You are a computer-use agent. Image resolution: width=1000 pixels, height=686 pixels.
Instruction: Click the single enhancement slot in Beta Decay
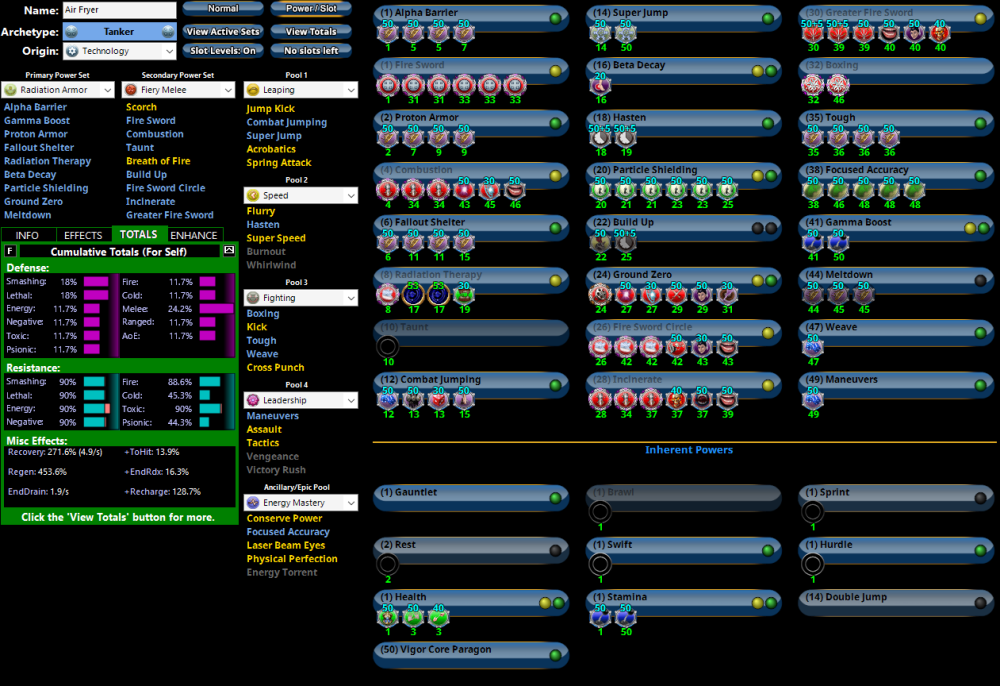(600, 85)
